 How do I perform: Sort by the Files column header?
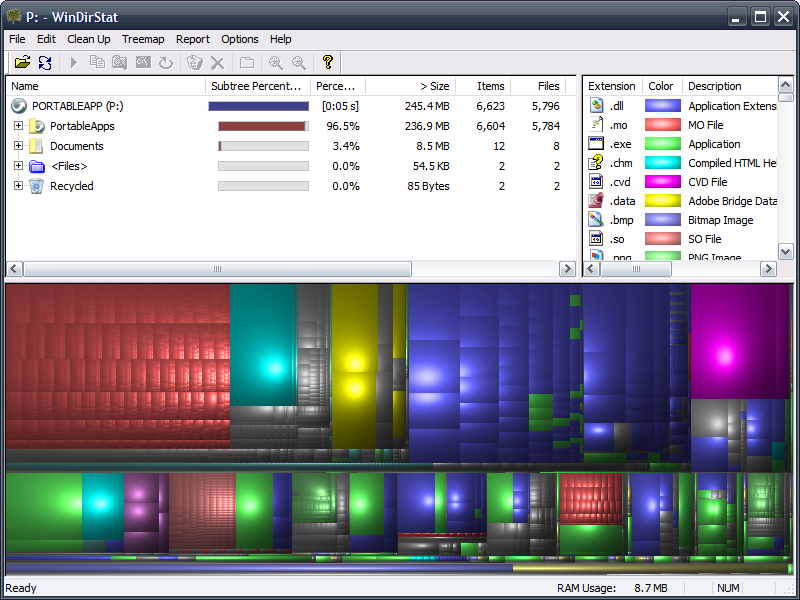[538, 86]
